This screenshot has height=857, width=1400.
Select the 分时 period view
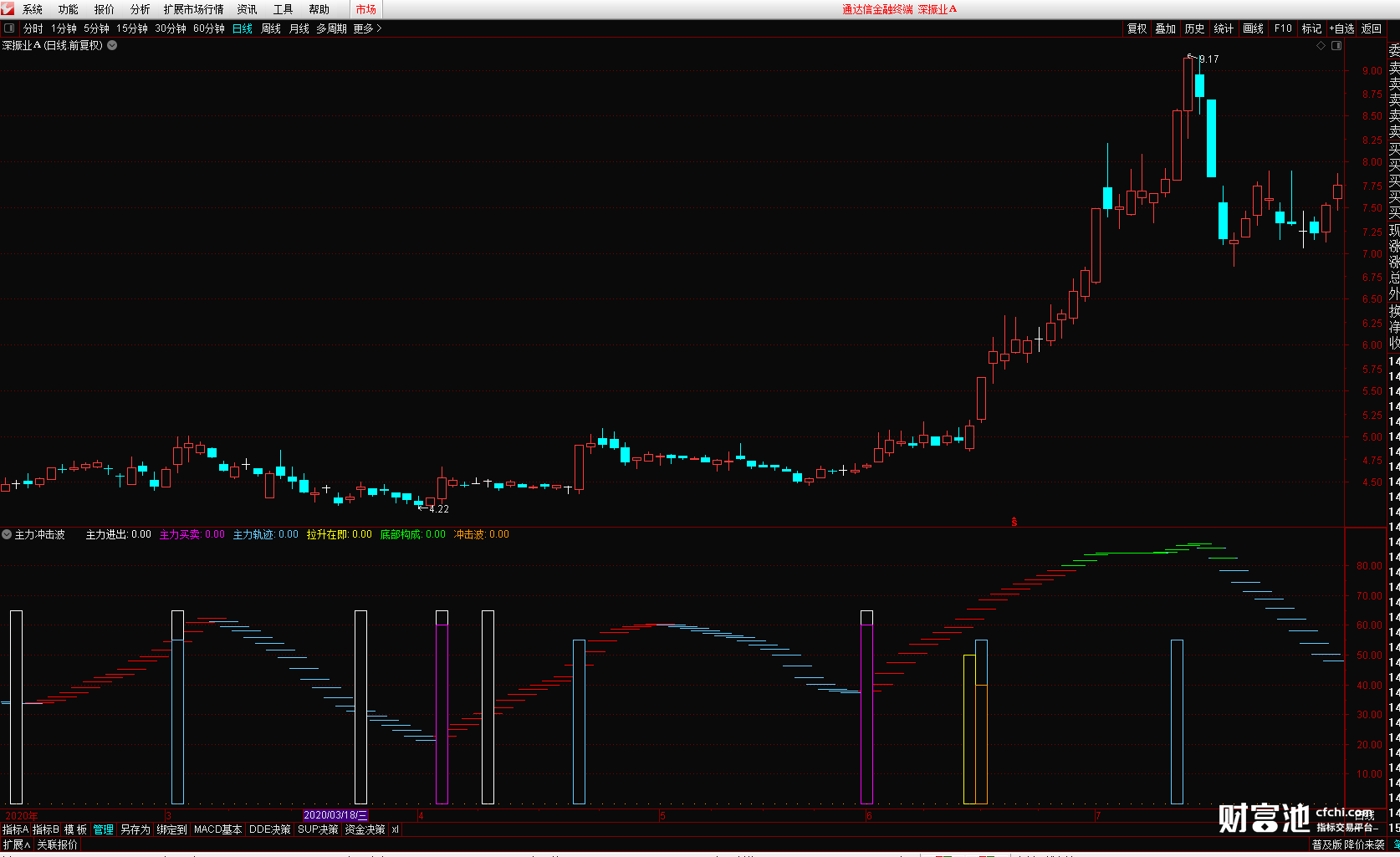[x=33, y=28]
